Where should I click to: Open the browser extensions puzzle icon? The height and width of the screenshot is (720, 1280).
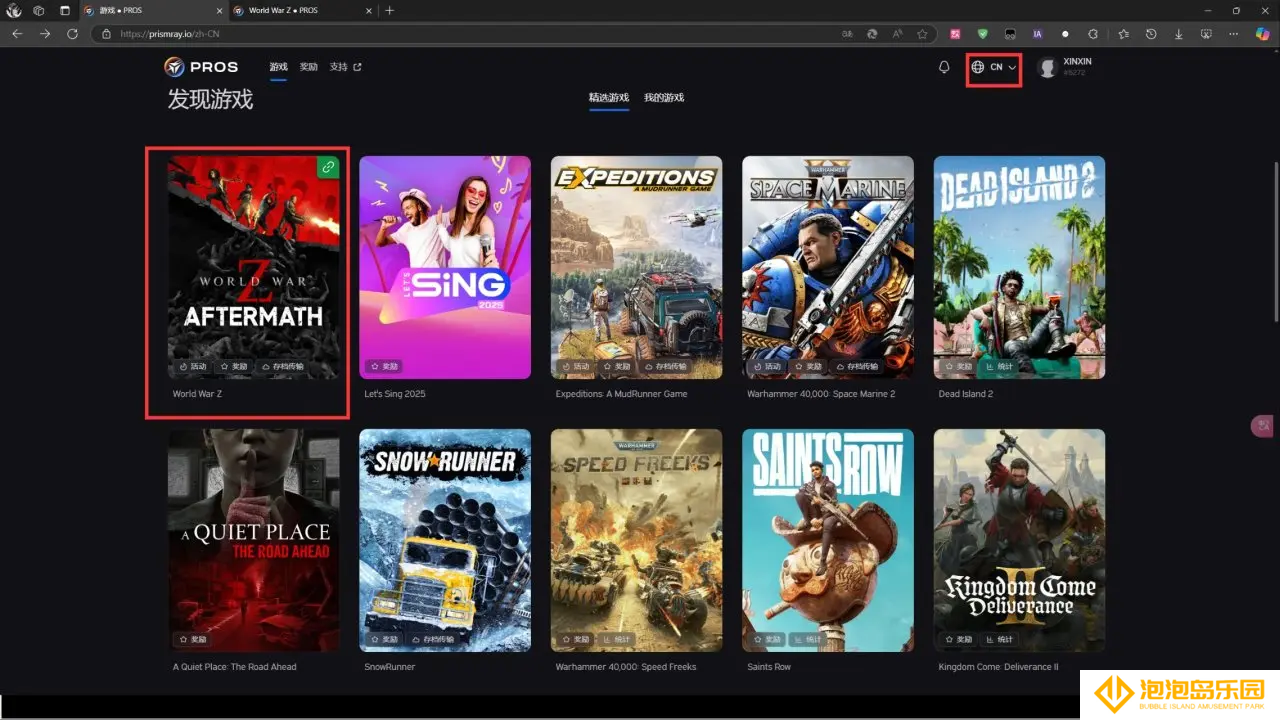click(1093, 33)
